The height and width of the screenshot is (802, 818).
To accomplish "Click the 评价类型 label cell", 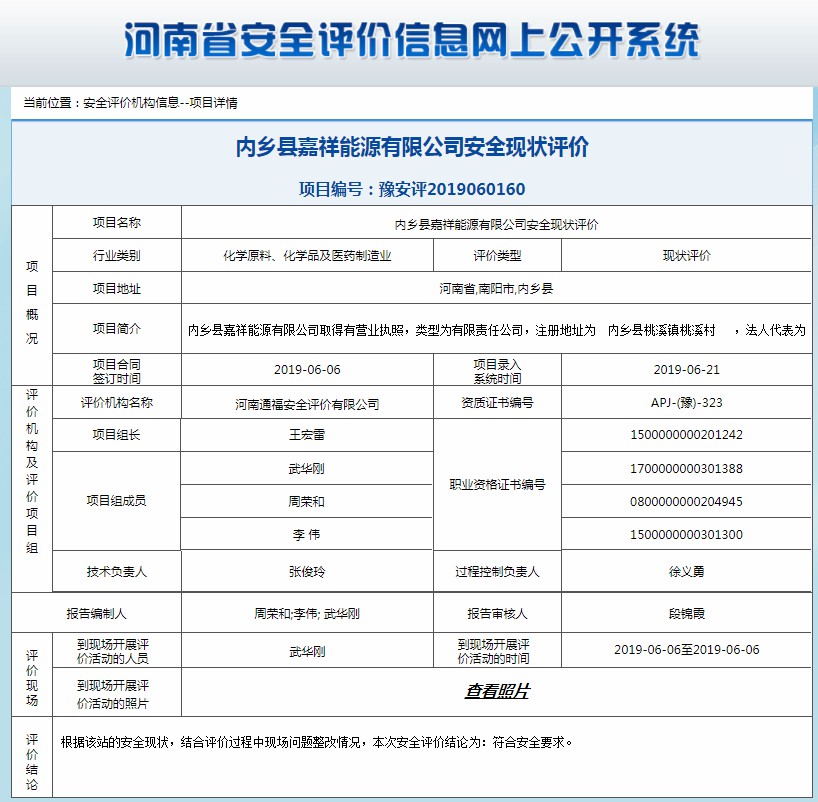I will (x=497, y=256).
